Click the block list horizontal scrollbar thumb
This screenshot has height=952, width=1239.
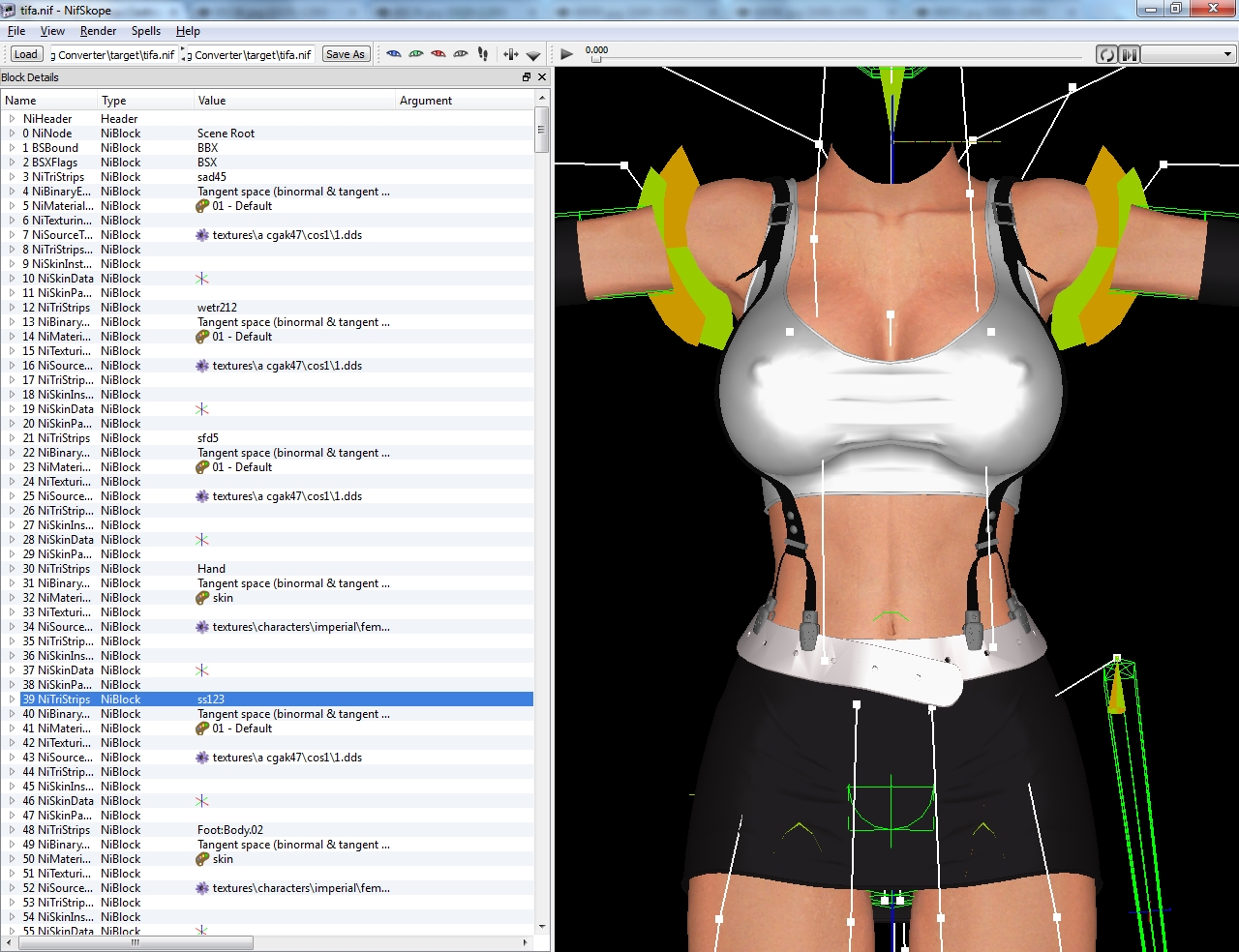point(135,942)
